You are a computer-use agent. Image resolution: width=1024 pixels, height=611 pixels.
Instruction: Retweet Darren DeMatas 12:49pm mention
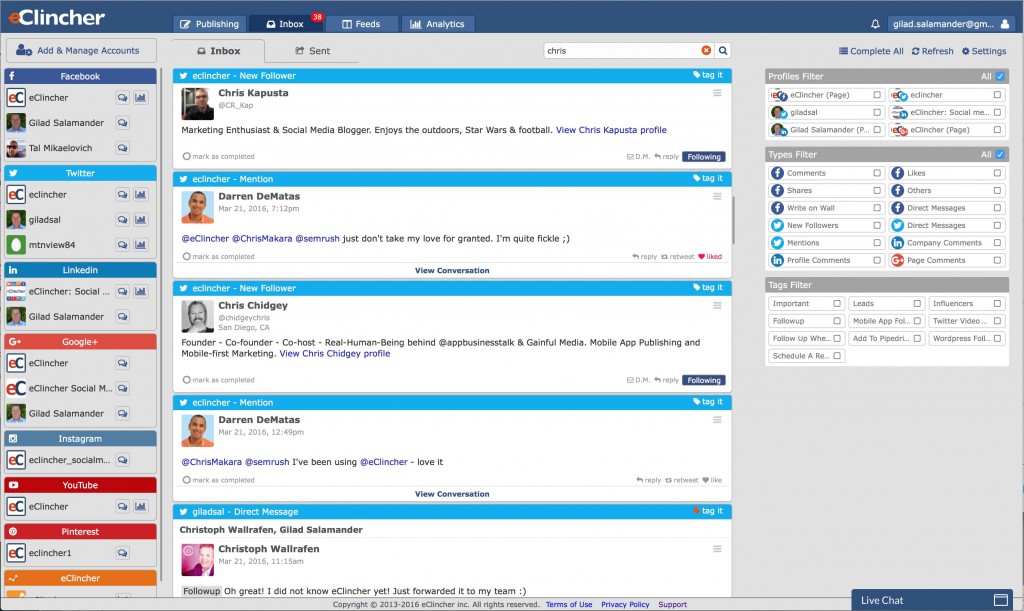tap(681, 480)
